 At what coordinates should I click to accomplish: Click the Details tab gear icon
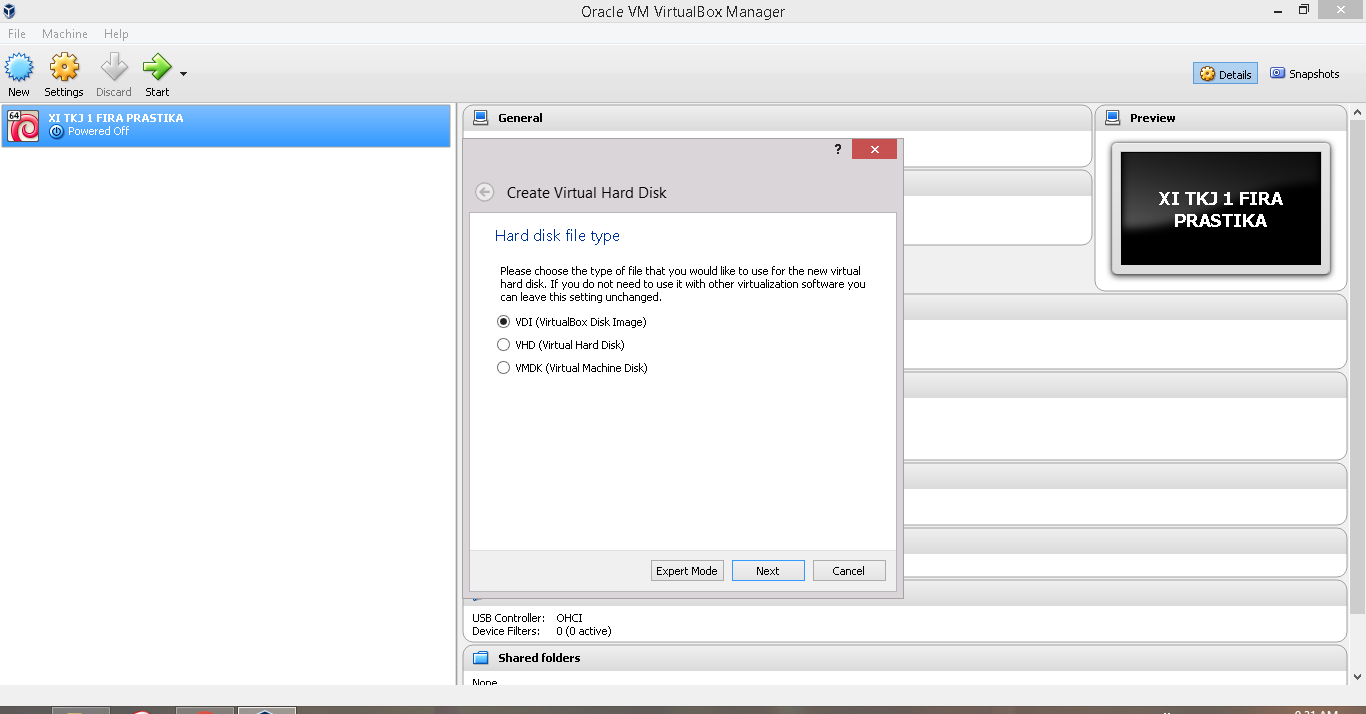(x=1207, y=74)
